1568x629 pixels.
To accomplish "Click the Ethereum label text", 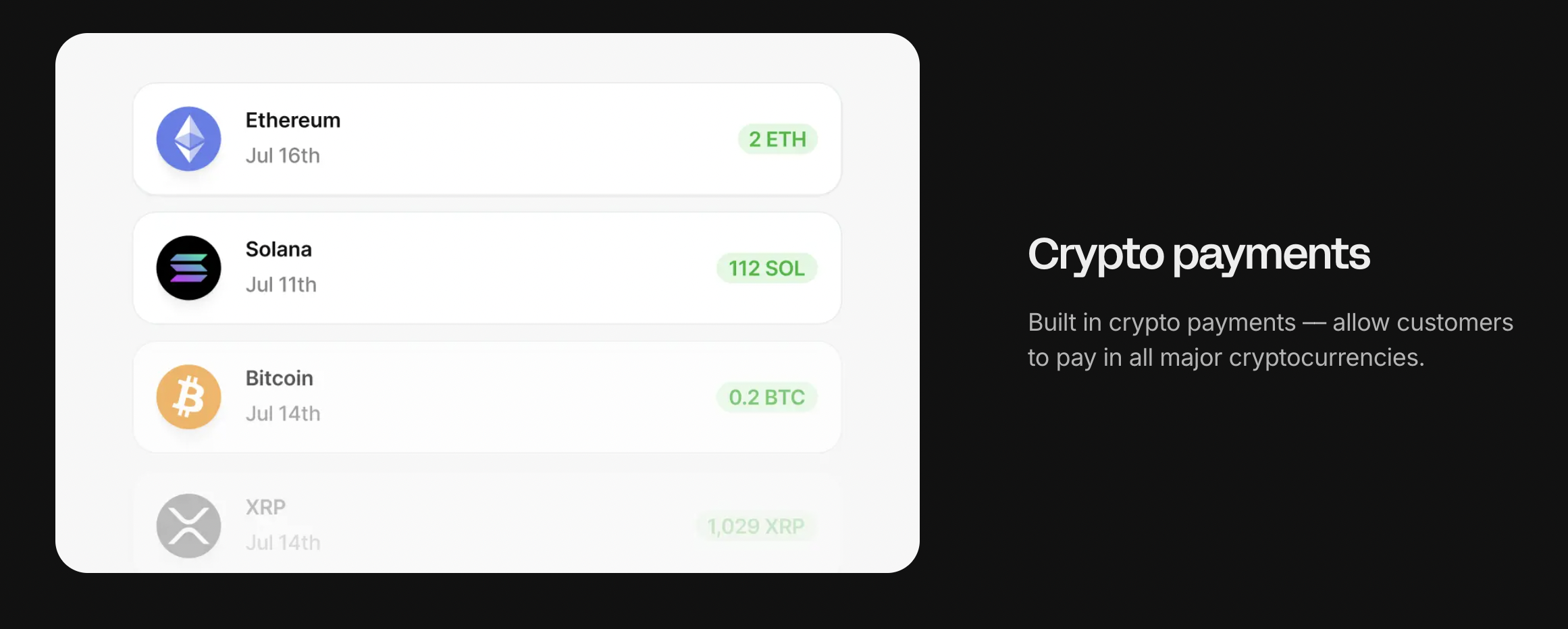I will 292,120.
